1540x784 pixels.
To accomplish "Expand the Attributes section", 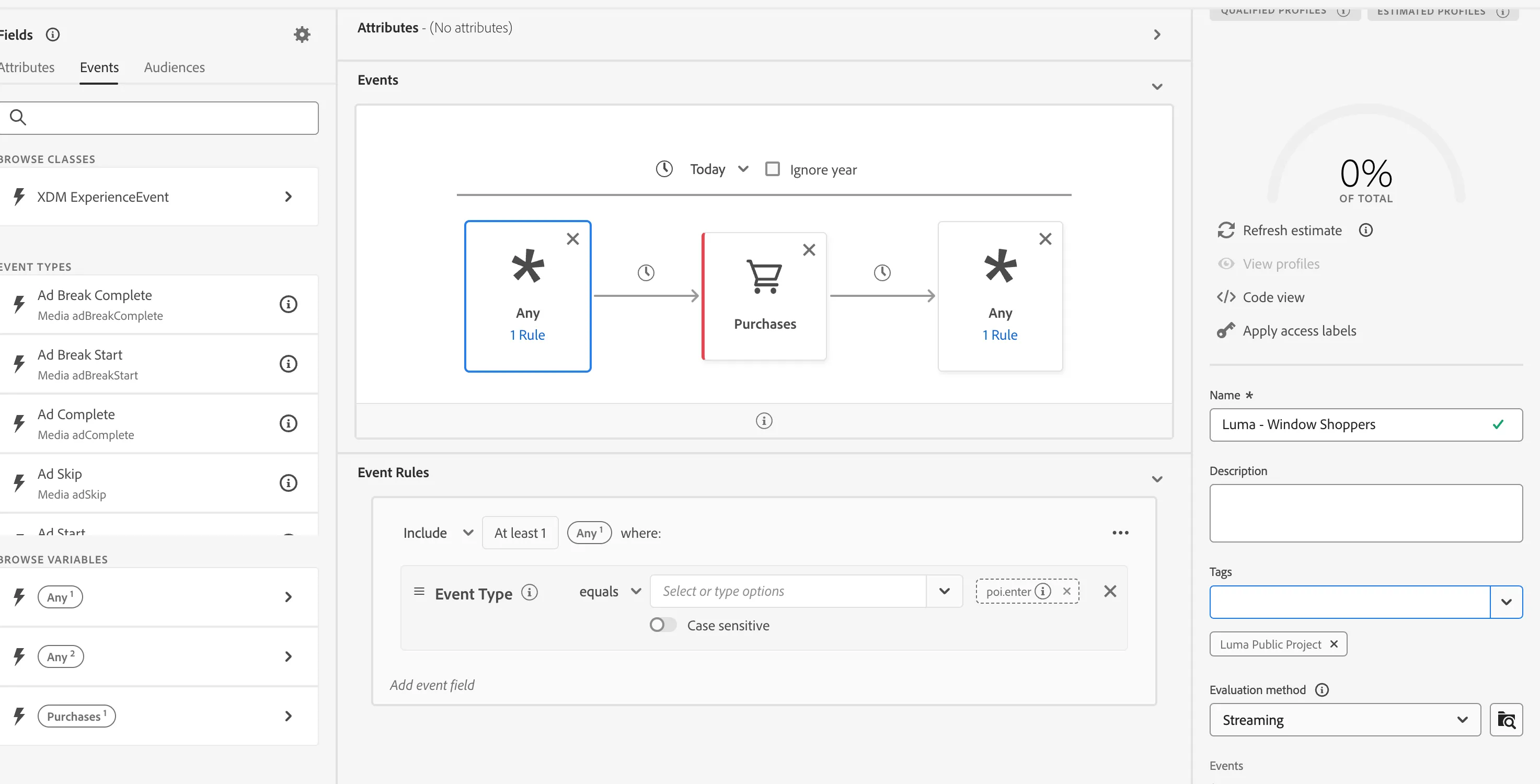I will pyautogui.click(x=1157, y=34).
